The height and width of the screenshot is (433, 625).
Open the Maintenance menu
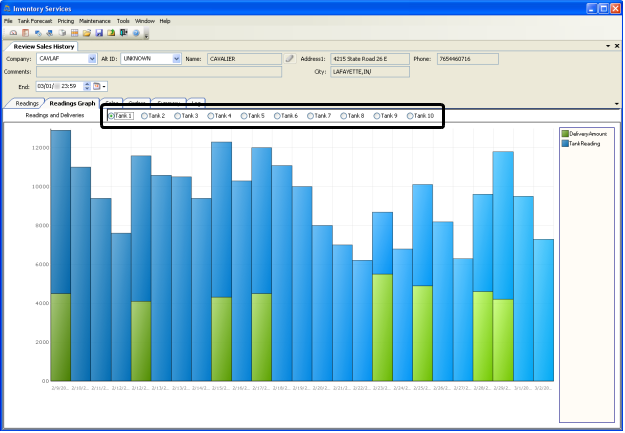pos(95,20)
